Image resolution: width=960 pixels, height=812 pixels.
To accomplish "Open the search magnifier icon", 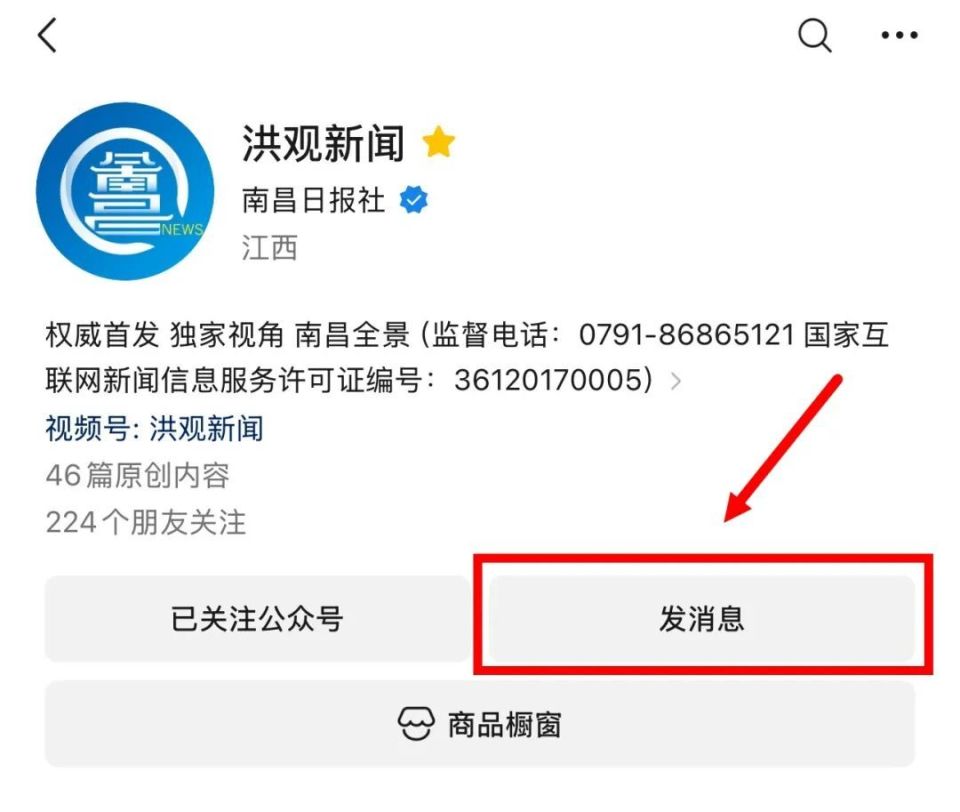I will (x=815, y=35).
